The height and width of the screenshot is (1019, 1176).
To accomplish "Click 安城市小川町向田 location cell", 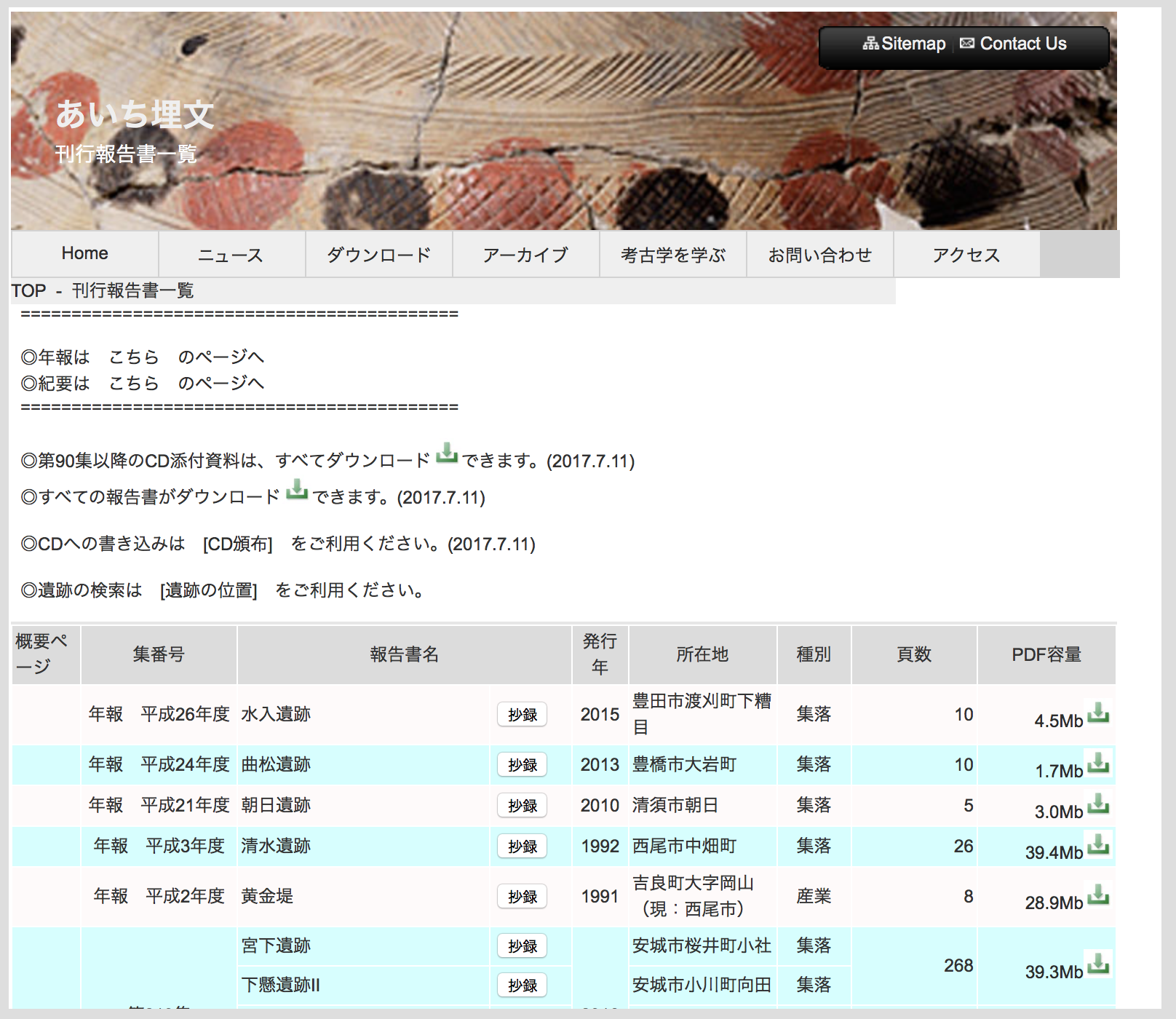I will (702, 985).
